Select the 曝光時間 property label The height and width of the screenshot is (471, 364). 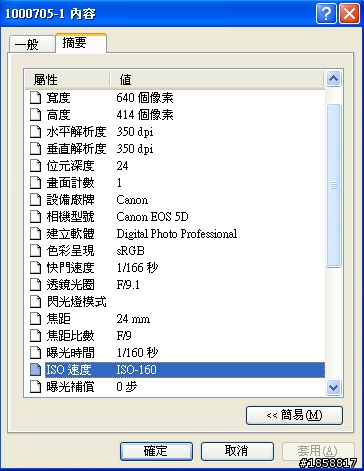70,353
